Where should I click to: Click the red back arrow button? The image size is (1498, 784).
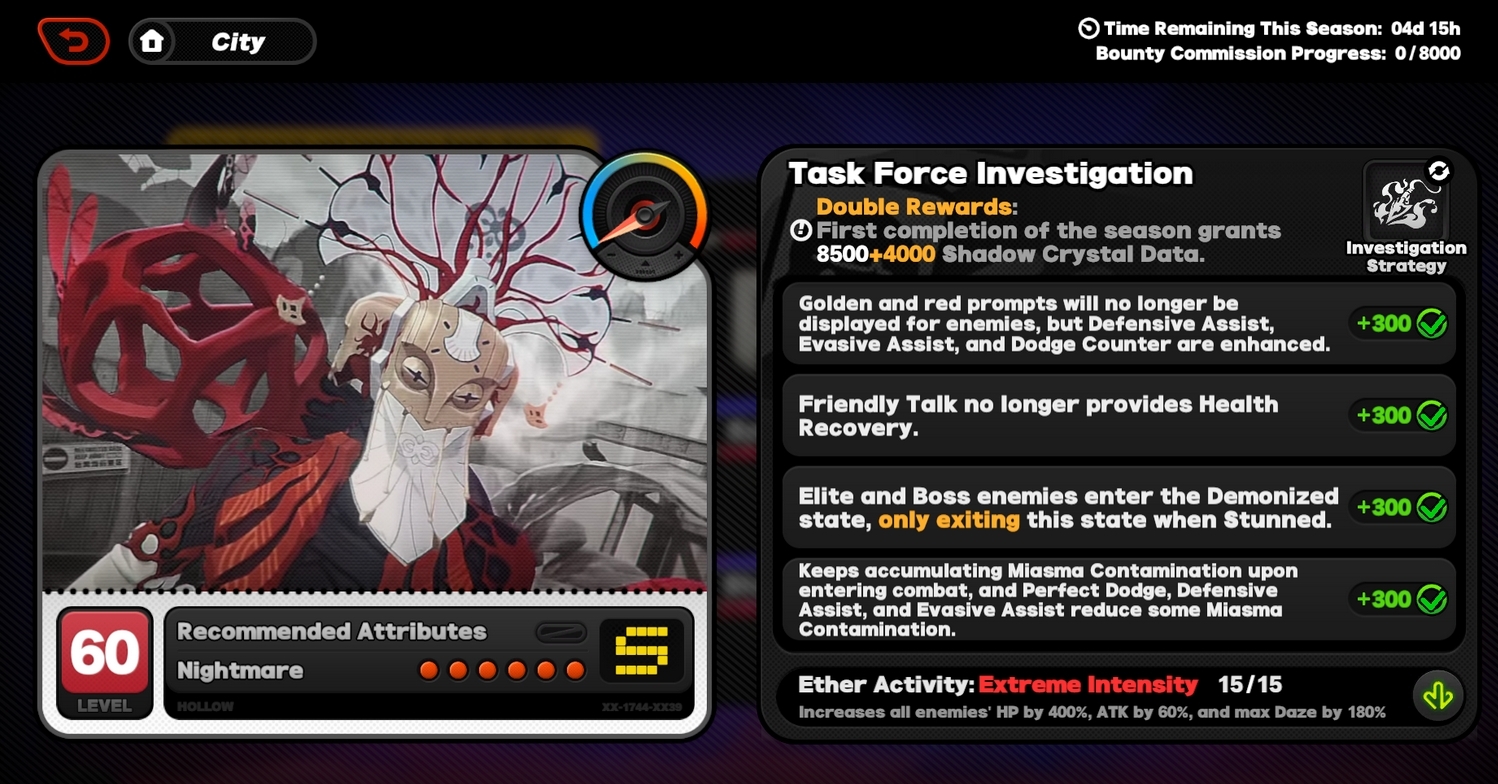tap(73, 42)
